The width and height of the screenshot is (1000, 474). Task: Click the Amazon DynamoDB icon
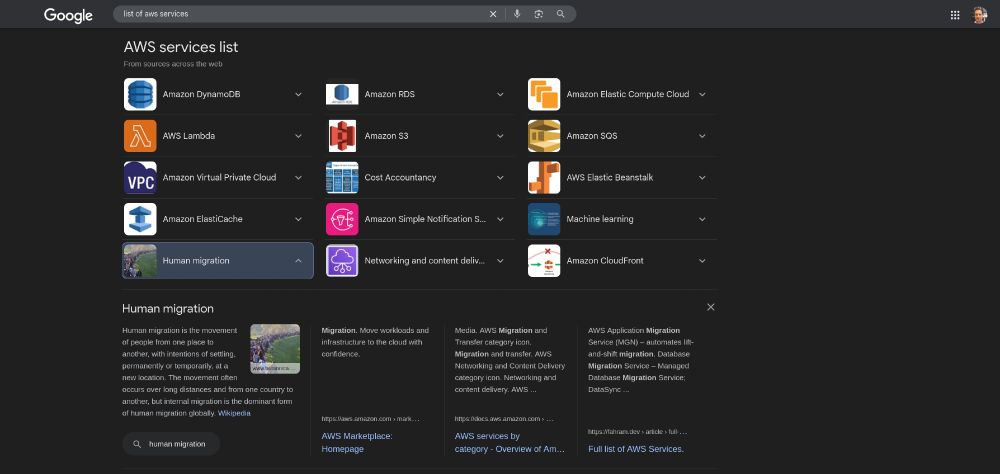[140, 94]
